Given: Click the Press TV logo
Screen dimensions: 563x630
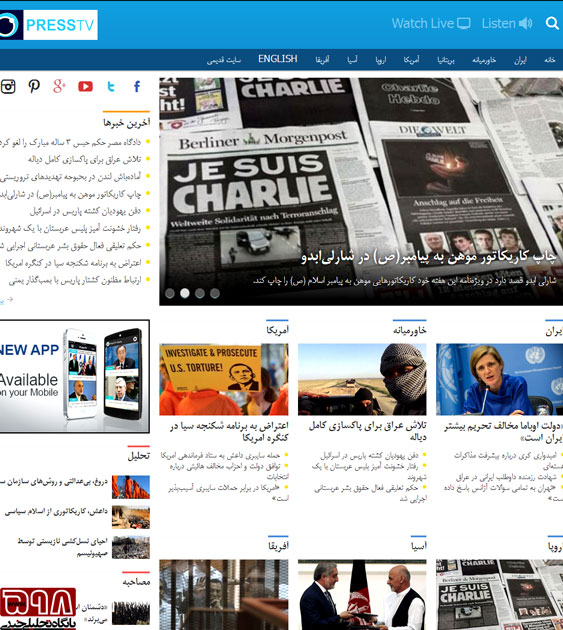Looking at the screenshot, I should [49, 25].
